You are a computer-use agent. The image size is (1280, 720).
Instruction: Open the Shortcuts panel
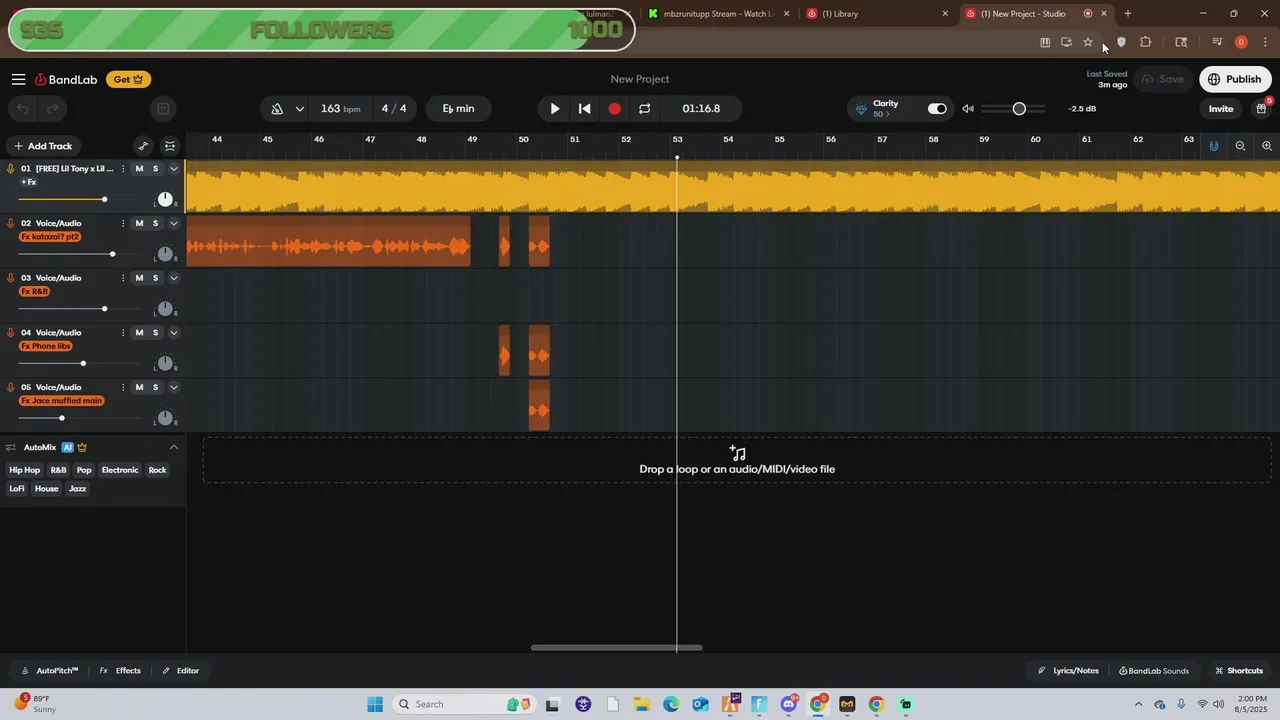pyautogui.click(x=1238, y=671)
